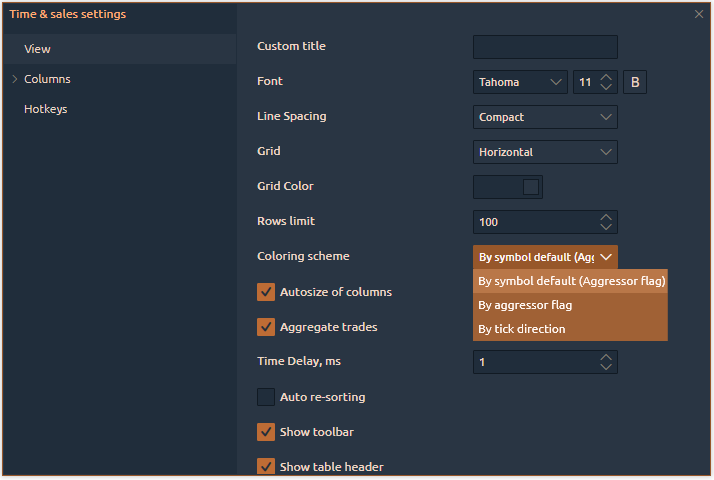714x480 pixels.
Task: Uncheck Show toolbar option
Action: [266, 432]
